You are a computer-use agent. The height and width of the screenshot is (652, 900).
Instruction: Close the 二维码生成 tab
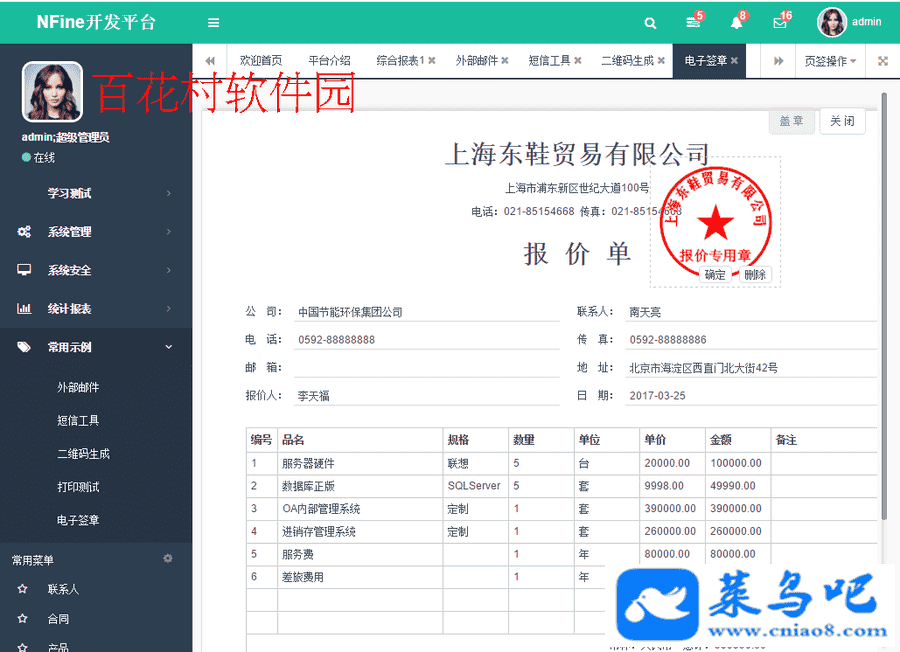coord(662,61)
